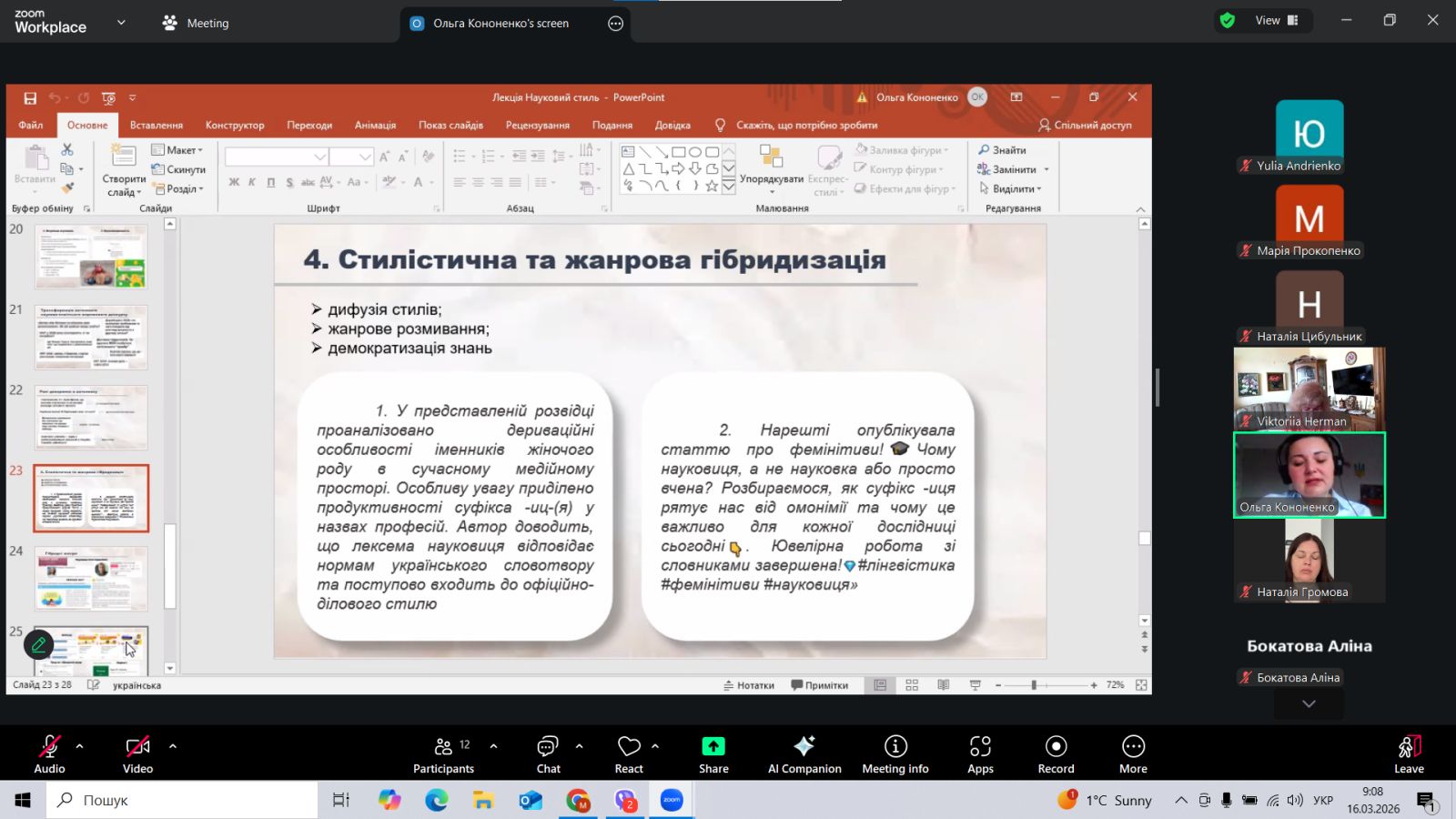
Task: Start recording with the Record button
Action: click(x=1056, y=753)
